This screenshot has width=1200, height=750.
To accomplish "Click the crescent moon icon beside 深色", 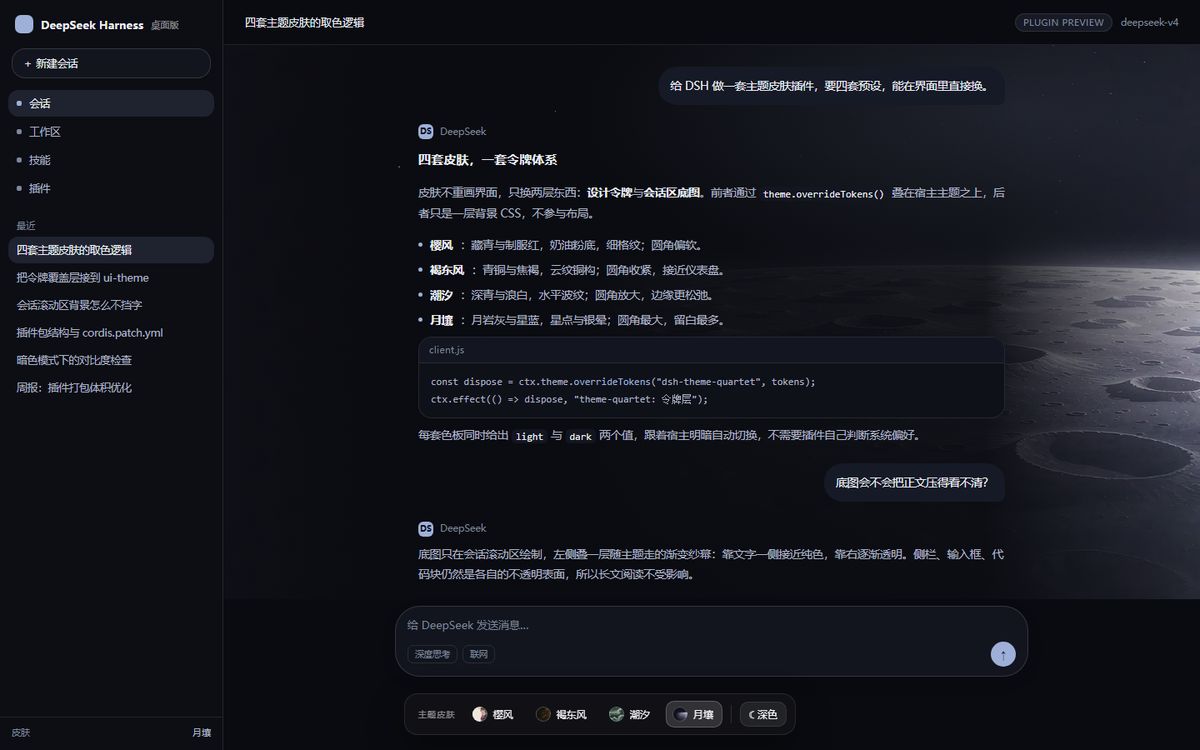I will click(750, 714).
